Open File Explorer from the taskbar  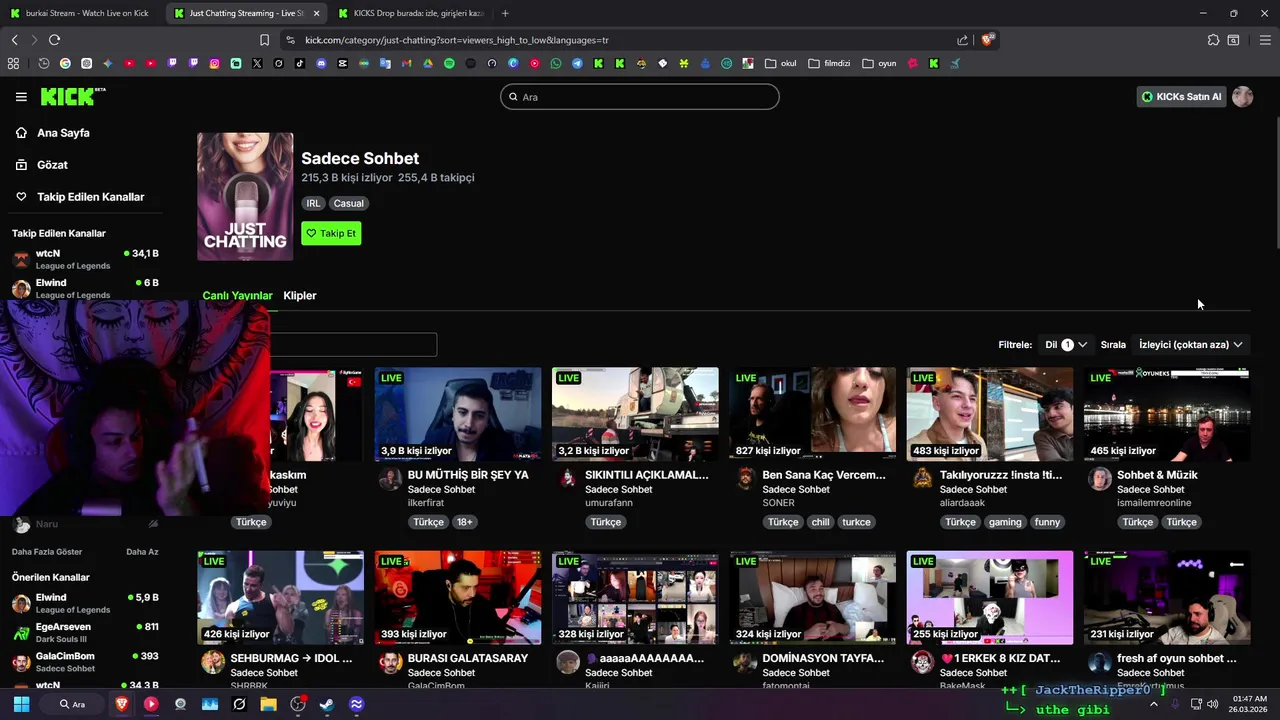click(268, 704)
